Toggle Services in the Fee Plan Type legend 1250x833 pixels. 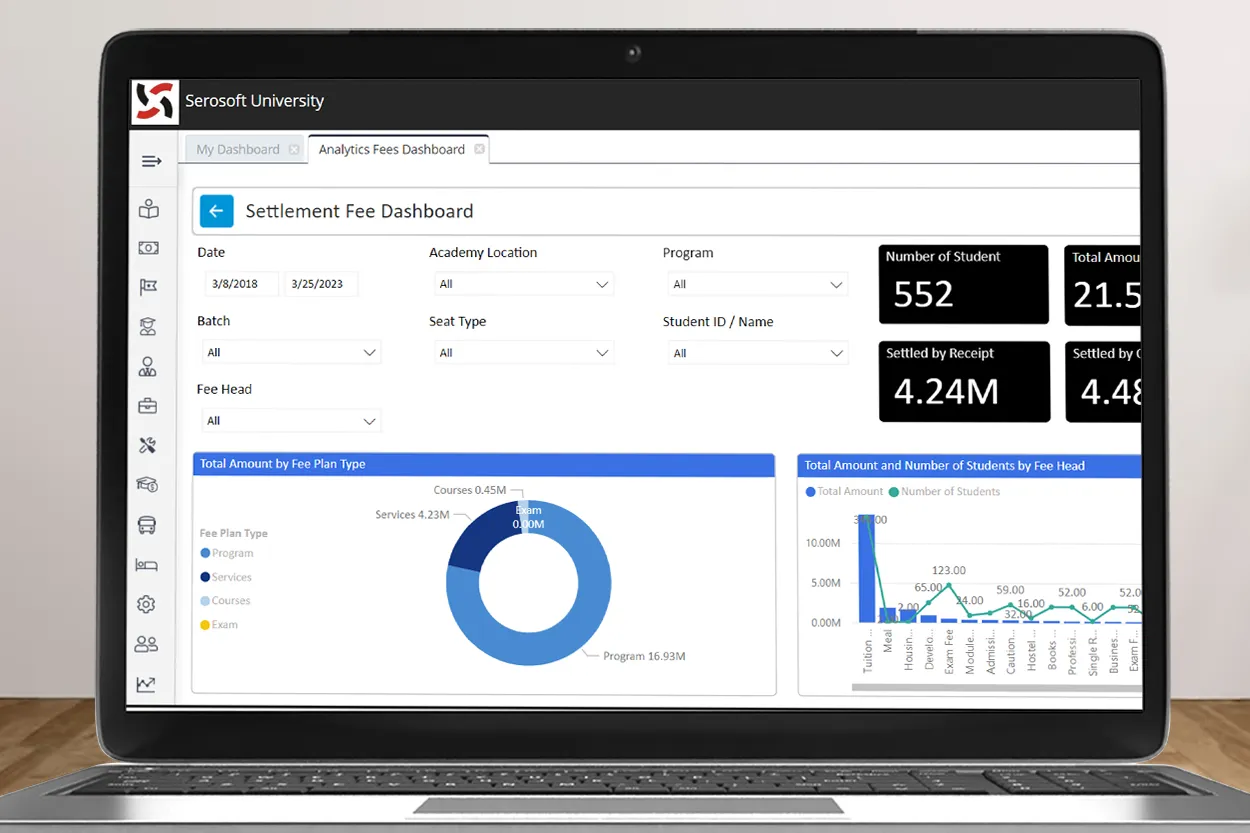point(231,577)
